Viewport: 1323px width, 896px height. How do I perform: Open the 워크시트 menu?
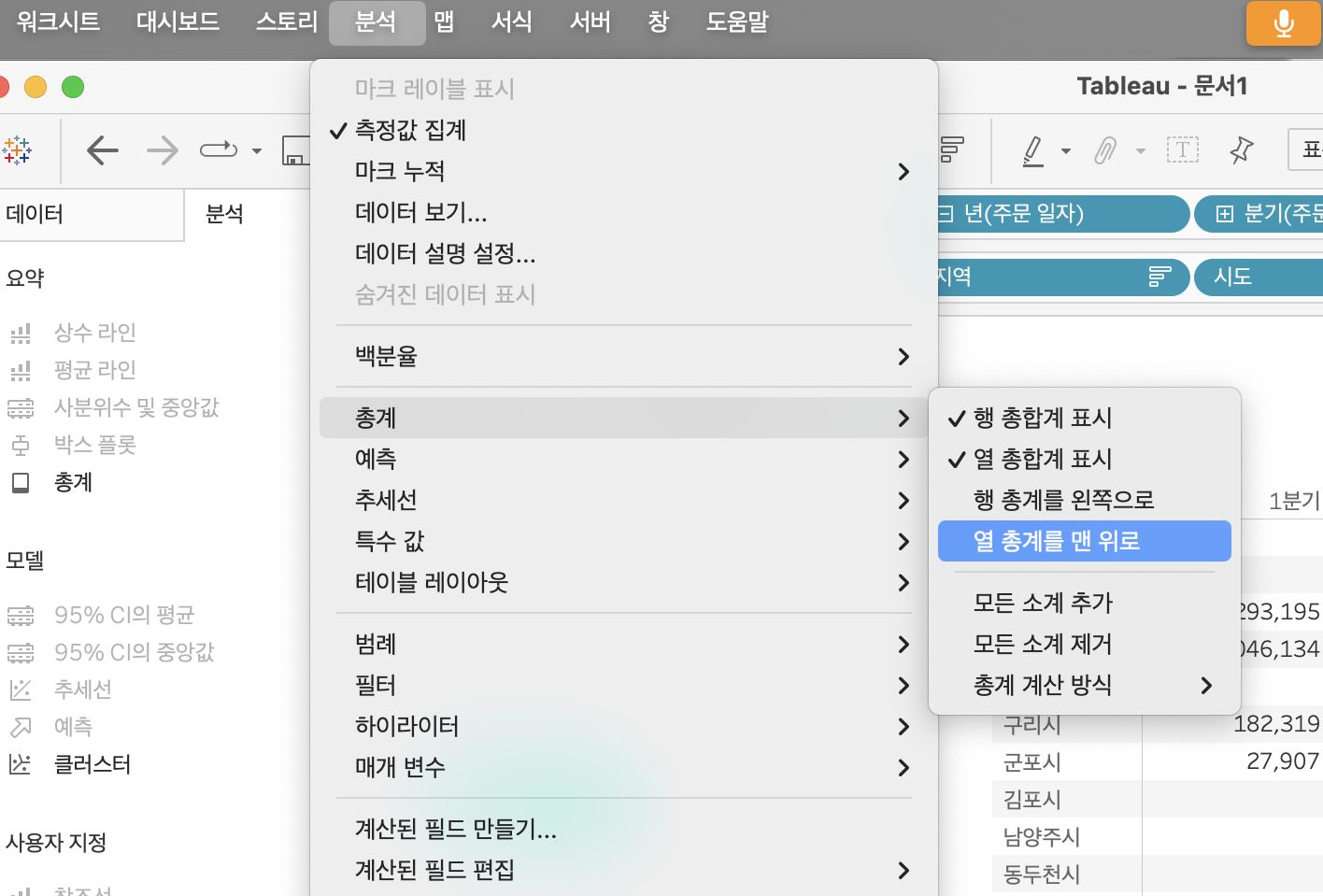[58, 22]
